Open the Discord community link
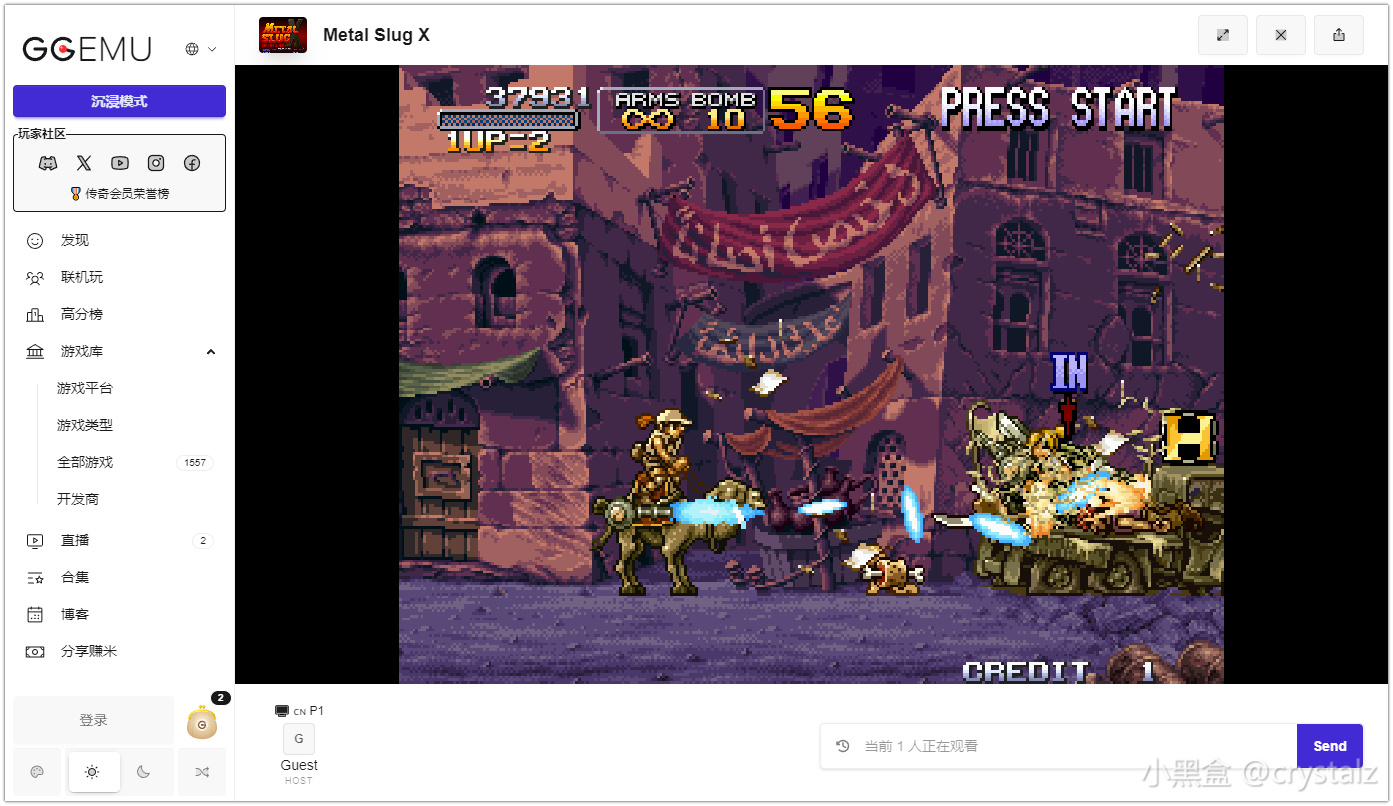The height and width of the screenshot is (806, 1393). [x=48, y=163]
